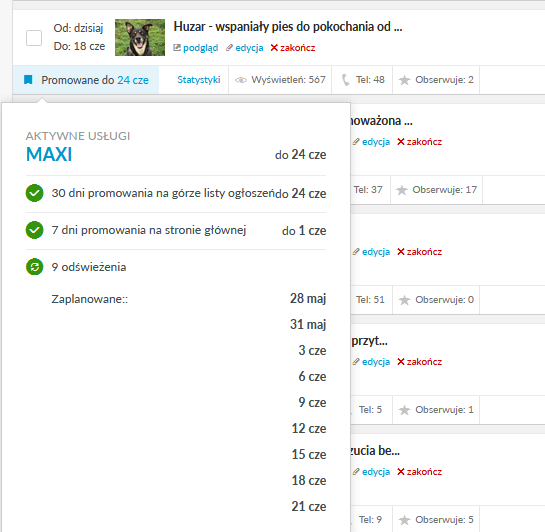Image resolution: width=545 pixels, height=532 pixels.
Task: Click the scheduled date 3 cze
Action: (x=312, y=350)
